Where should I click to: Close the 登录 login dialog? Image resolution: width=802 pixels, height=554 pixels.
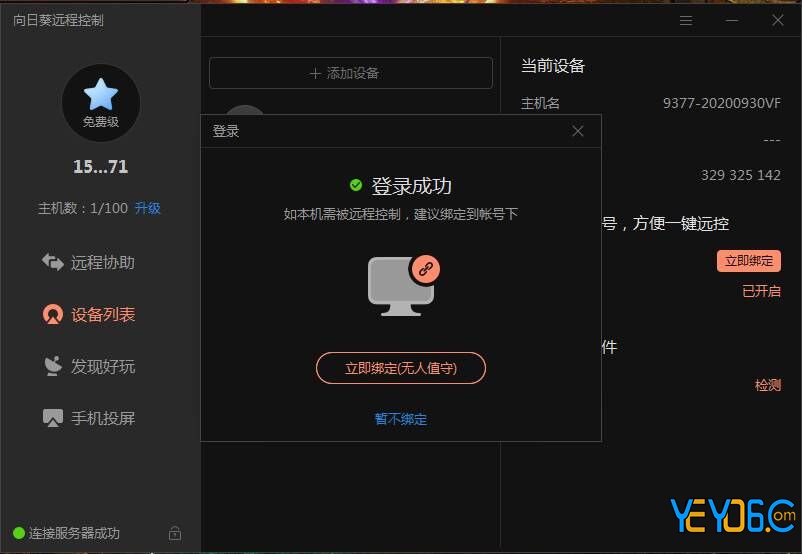(578, 131)
